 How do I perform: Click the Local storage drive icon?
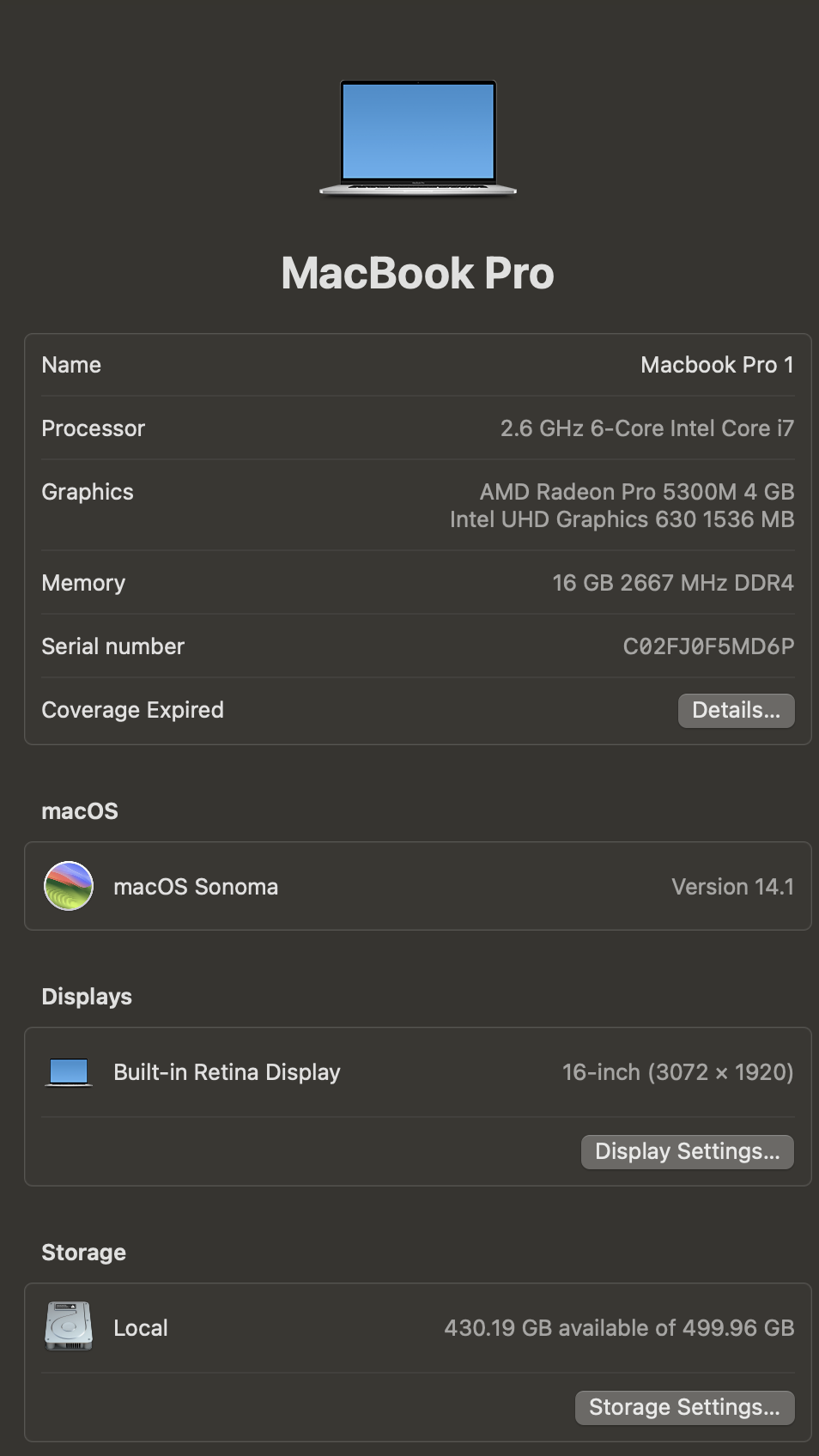(69, 1326)
